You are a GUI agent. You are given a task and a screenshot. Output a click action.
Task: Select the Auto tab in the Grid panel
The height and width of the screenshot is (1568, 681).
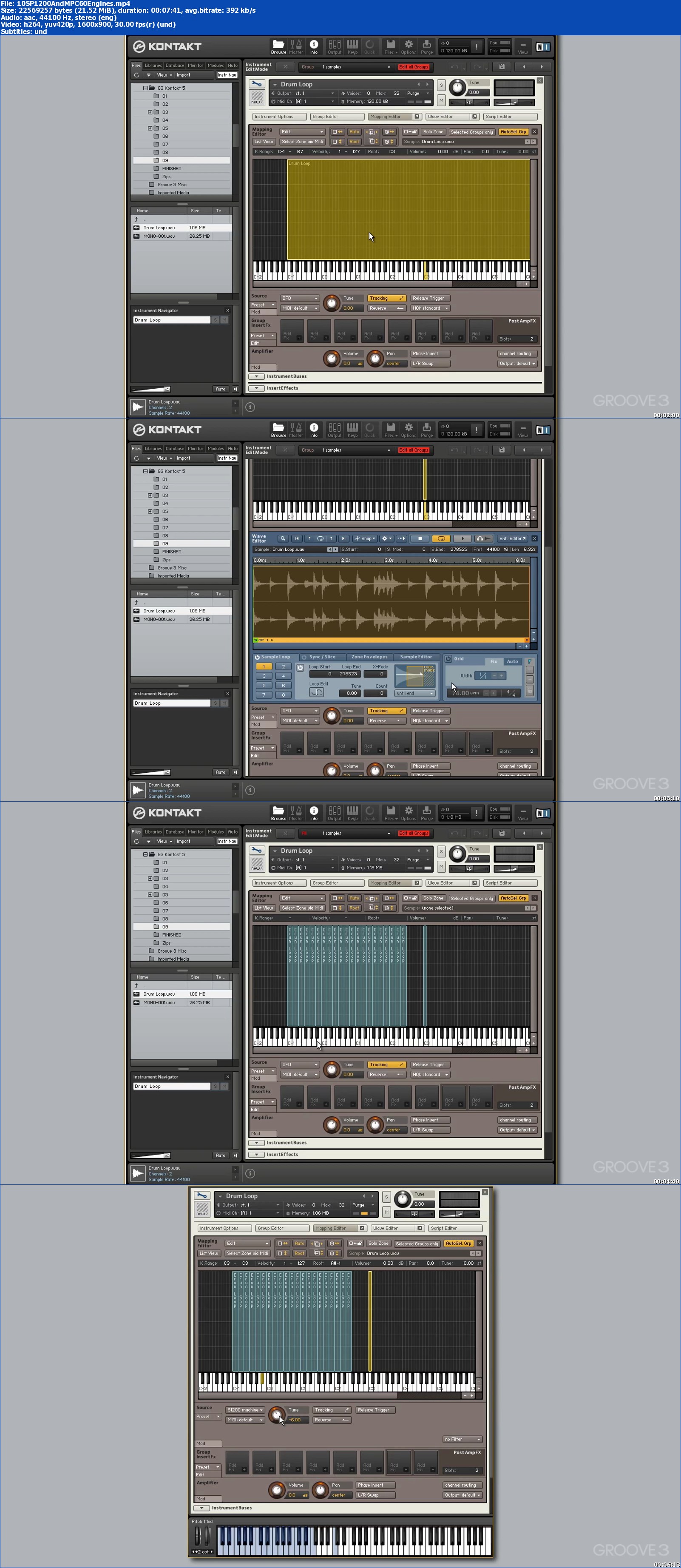512,662
